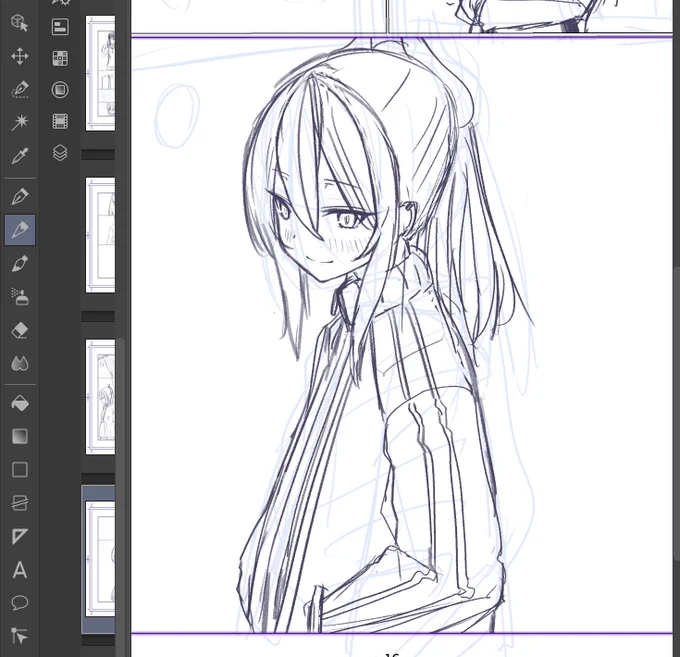Open the Color Set grid palette icon
The width and height of the screenshot is (680, 657).
coord(60,58)
